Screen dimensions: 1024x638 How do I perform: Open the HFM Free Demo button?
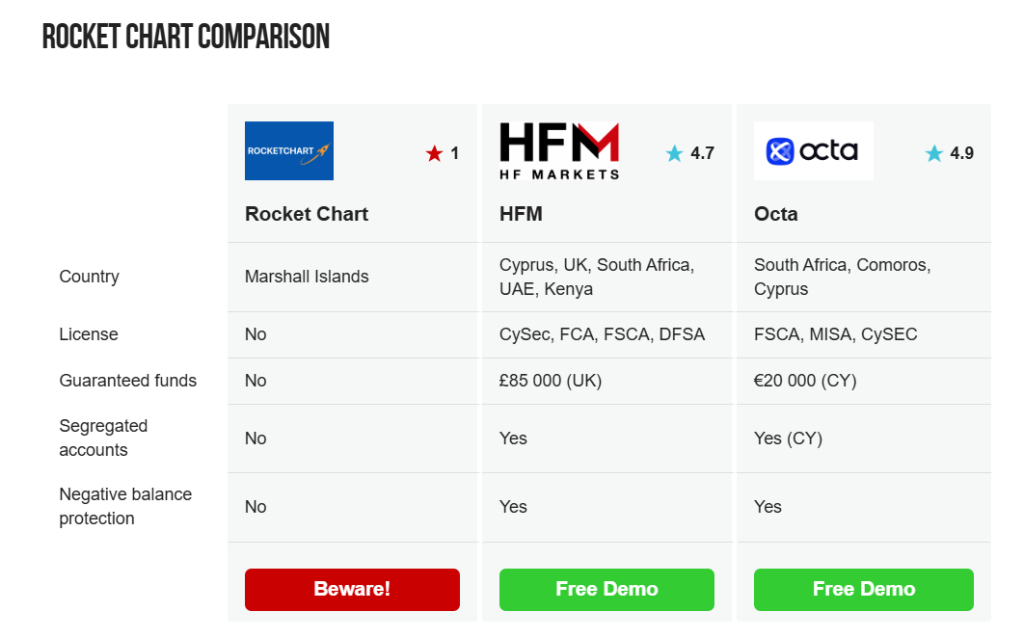point(607,589)
